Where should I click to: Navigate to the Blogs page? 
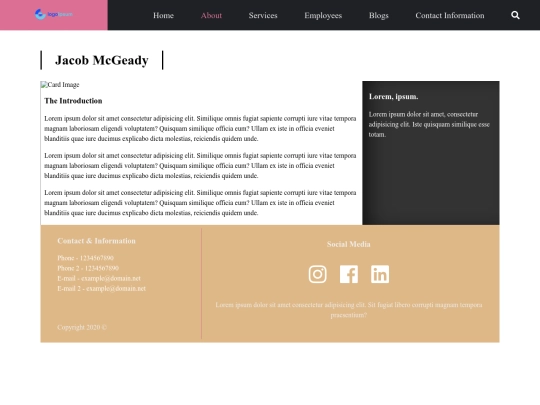click(378, 15)
